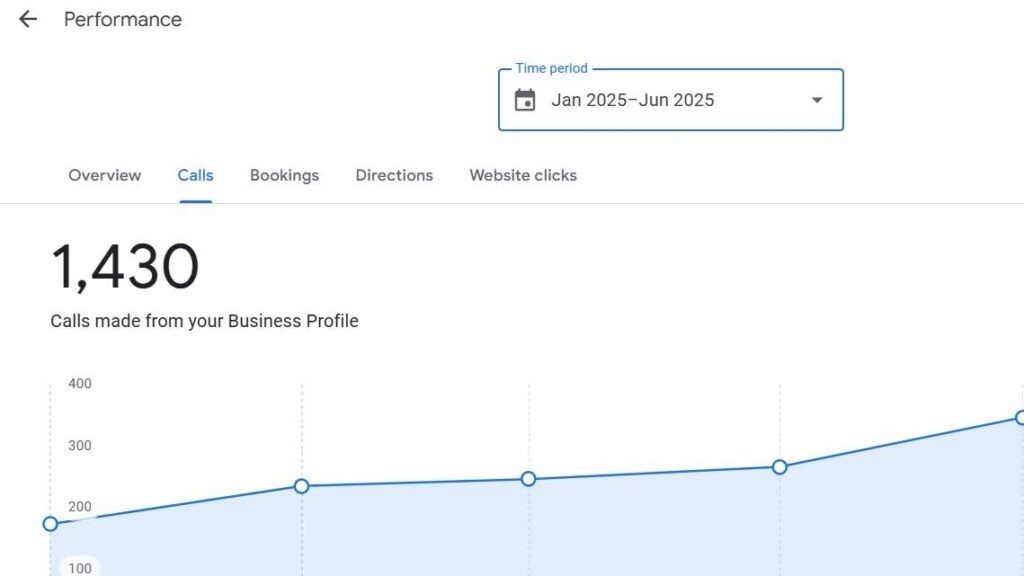The width and height of the screenshot is (1024, 576).
Task: Switch to the Overview tab
Action: (x=105, y=175)
